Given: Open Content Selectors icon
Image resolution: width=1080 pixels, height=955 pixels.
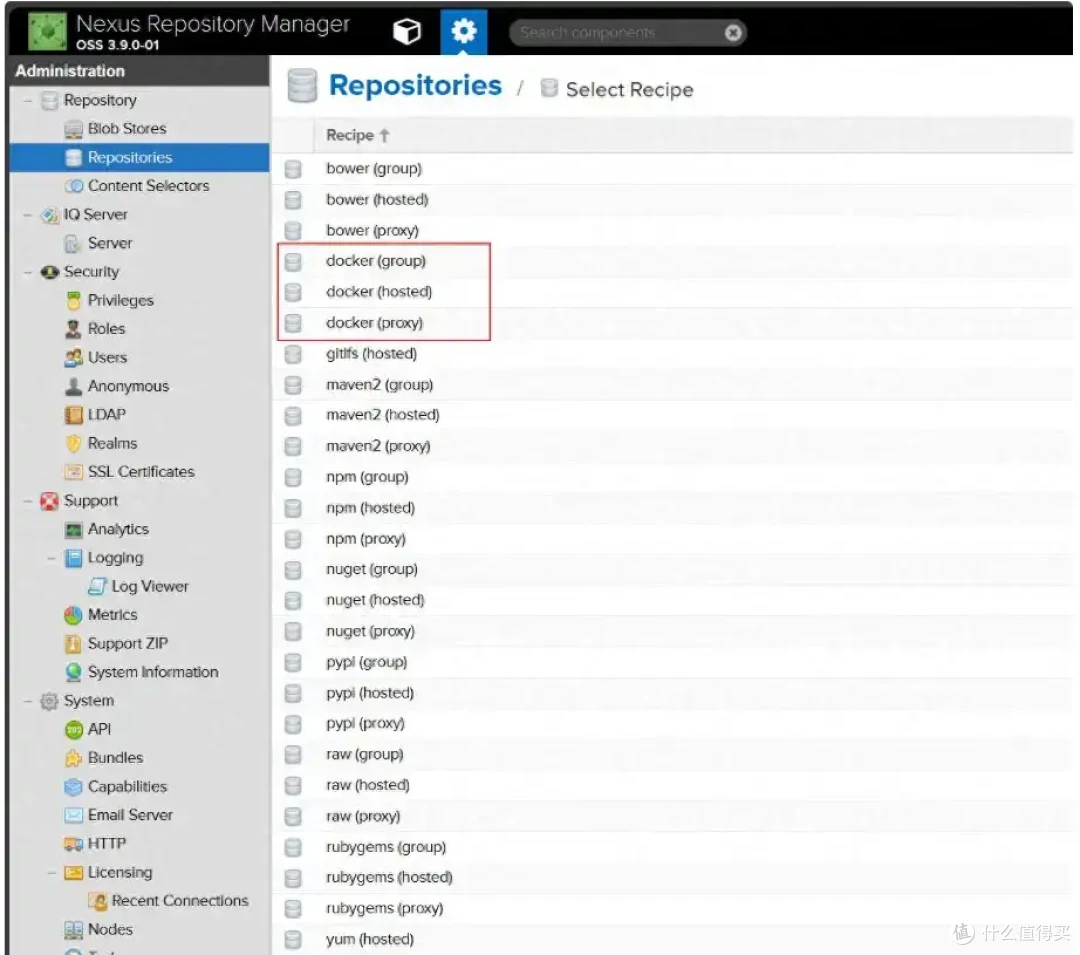Looking at the screenshot, I should pyautogui.click(x=73, y=187).
